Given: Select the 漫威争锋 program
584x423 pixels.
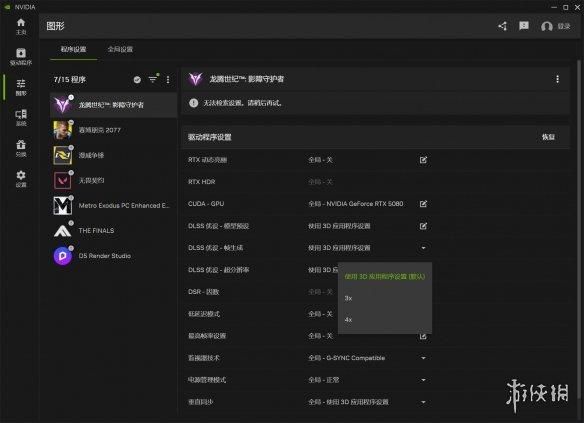Looking at the screenshot, I should click(x=114, y=155).
